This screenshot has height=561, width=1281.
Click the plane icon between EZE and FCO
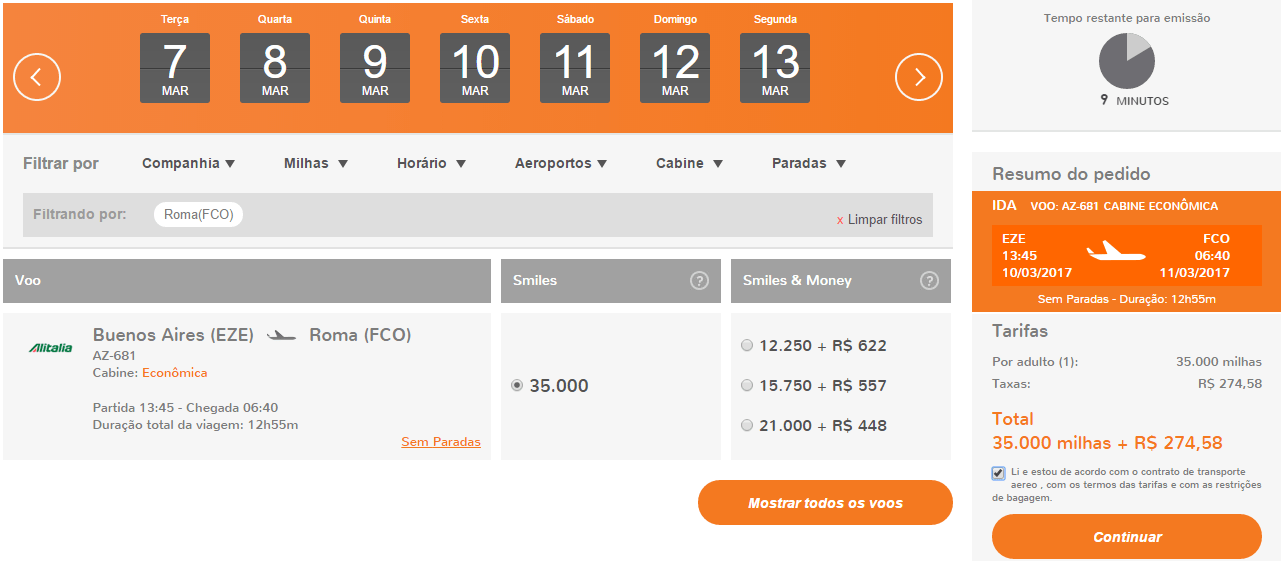click(x=282, y=336)
